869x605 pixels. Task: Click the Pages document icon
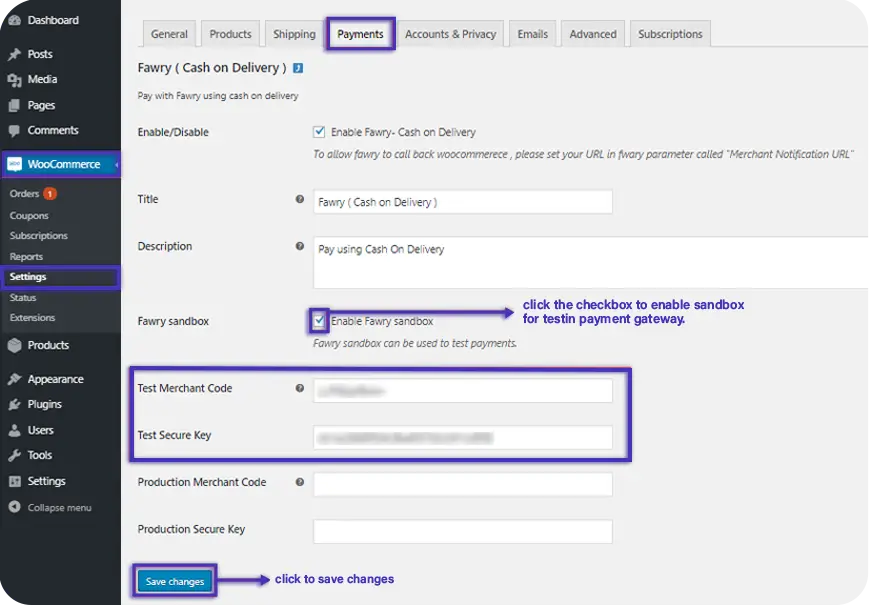point(15,105)
